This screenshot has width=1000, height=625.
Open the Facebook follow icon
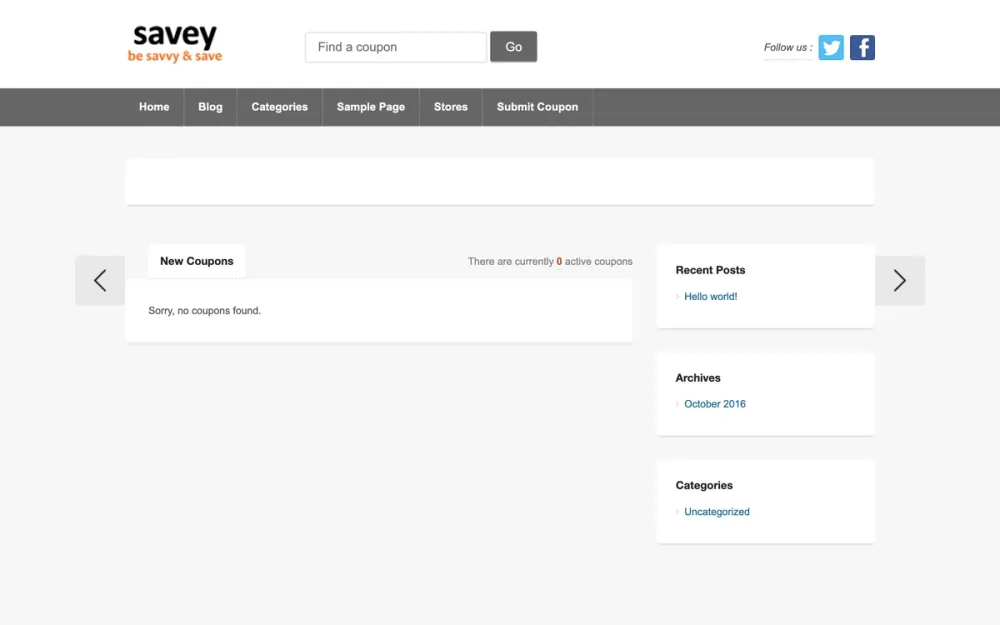[x=862, y=47]
